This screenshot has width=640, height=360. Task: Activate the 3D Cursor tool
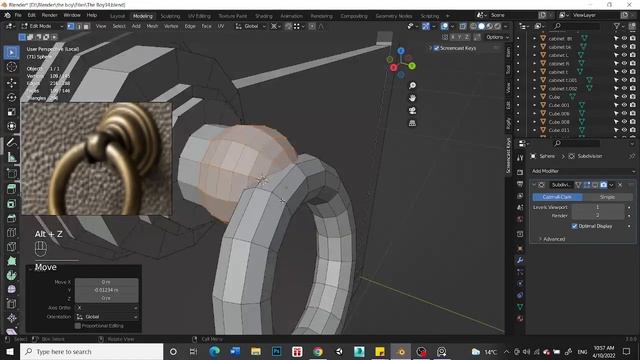pos(11,67)
